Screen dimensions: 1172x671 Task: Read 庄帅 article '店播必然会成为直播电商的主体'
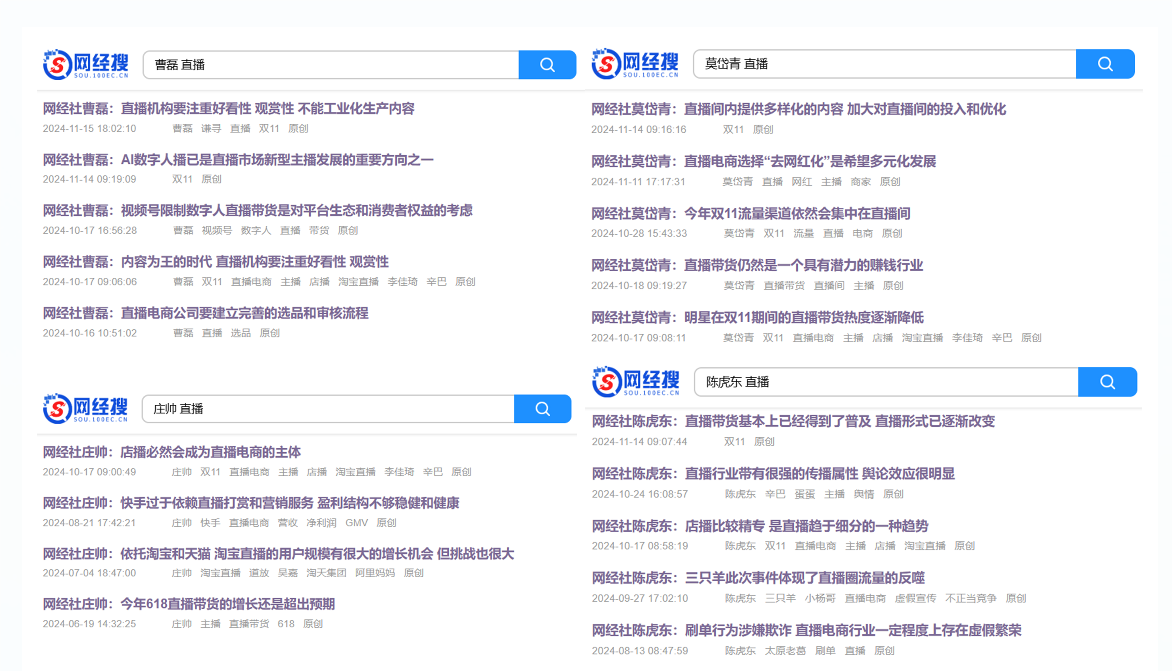click(x=171, y=452)
